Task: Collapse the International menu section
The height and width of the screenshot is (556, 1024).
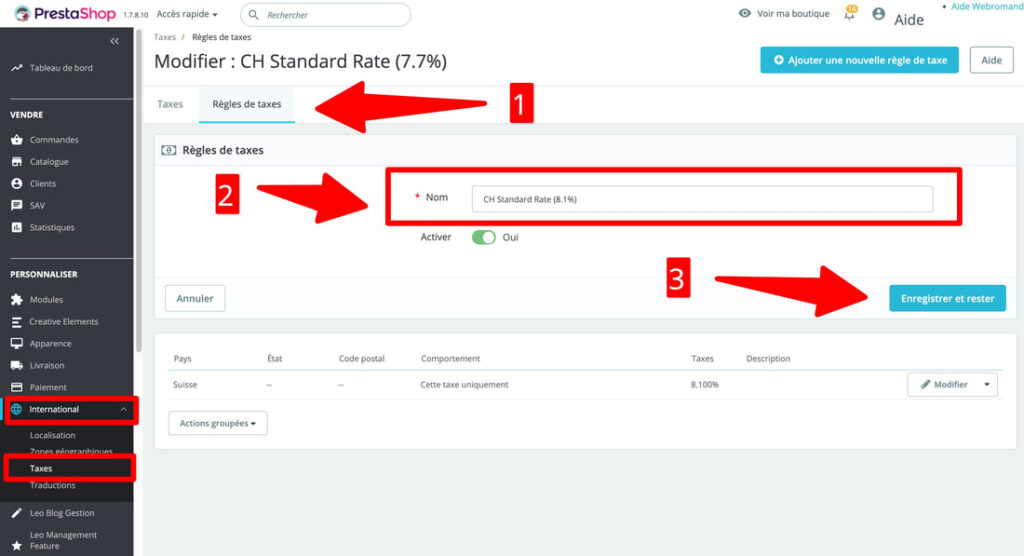Action: click(x=123, y=410)
